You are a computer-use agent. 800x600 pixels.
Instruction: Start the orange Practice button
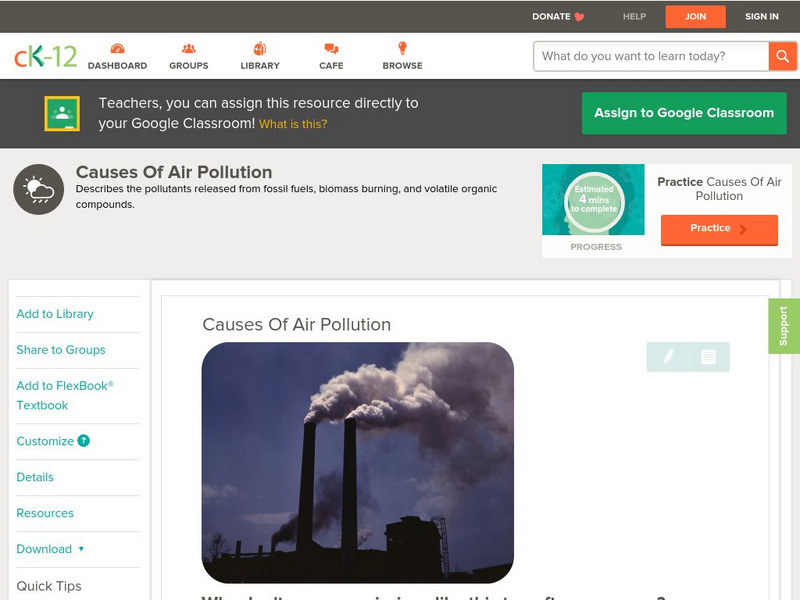pyautogui.click(x=718, y=229)
